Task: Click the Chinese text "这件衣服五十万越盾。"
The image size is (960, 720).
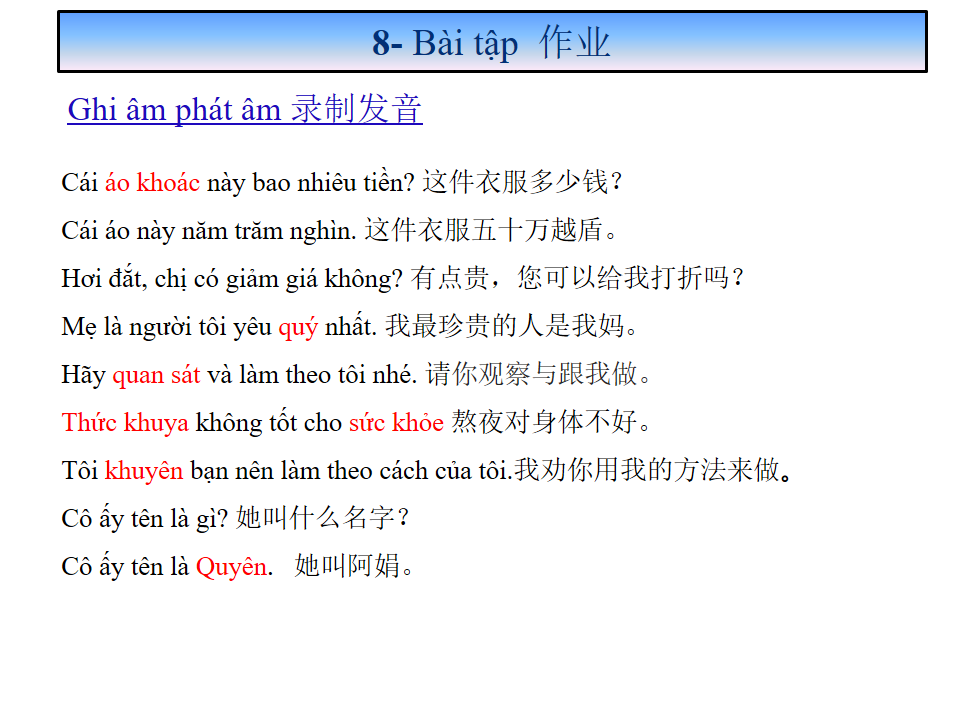Action: [492, 231]
